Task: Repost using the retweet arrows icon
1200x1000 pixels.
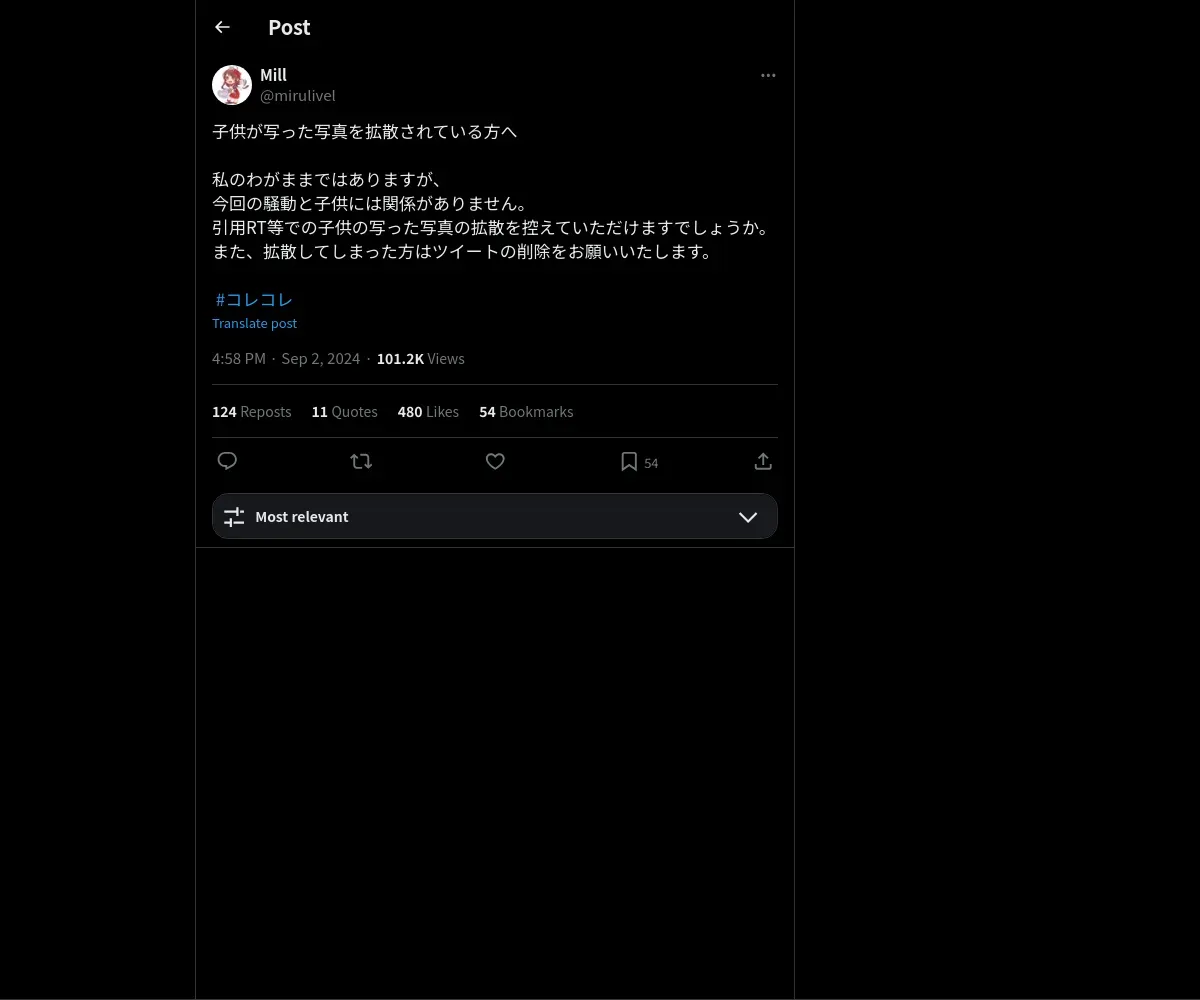Action: pyautogui.click(x=361, y=461)
